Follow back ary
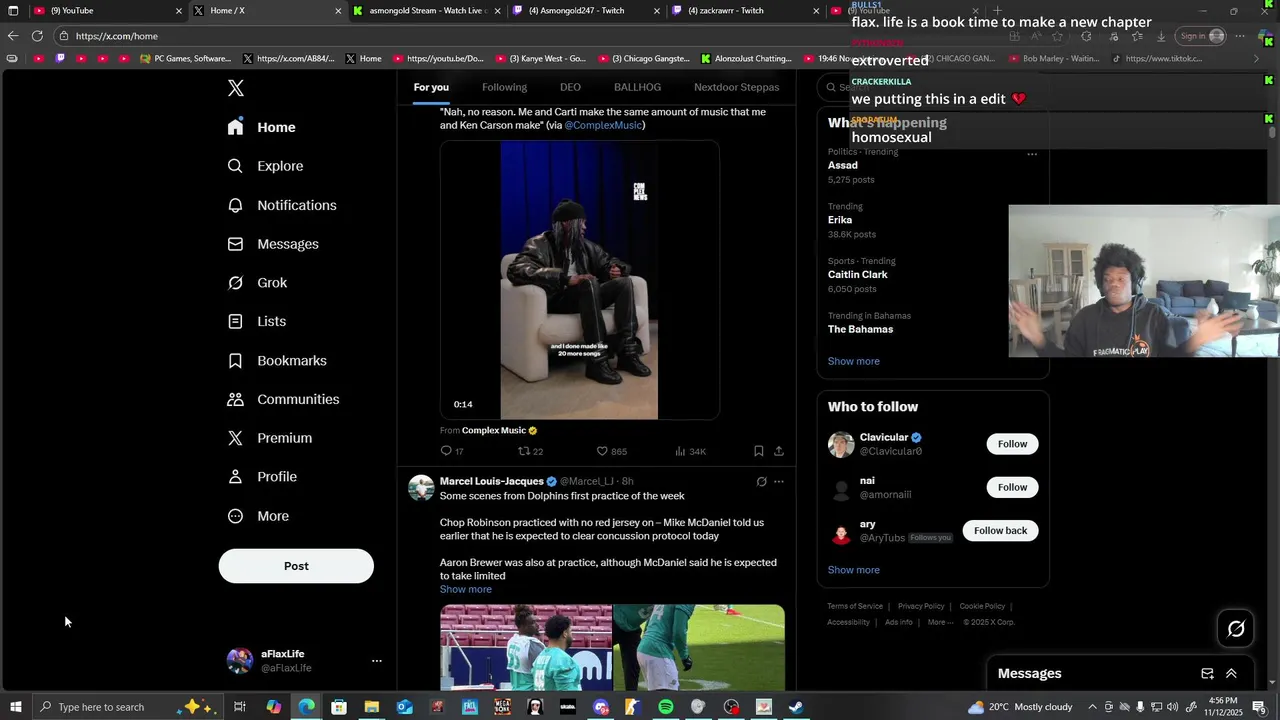 (1000, 530)
